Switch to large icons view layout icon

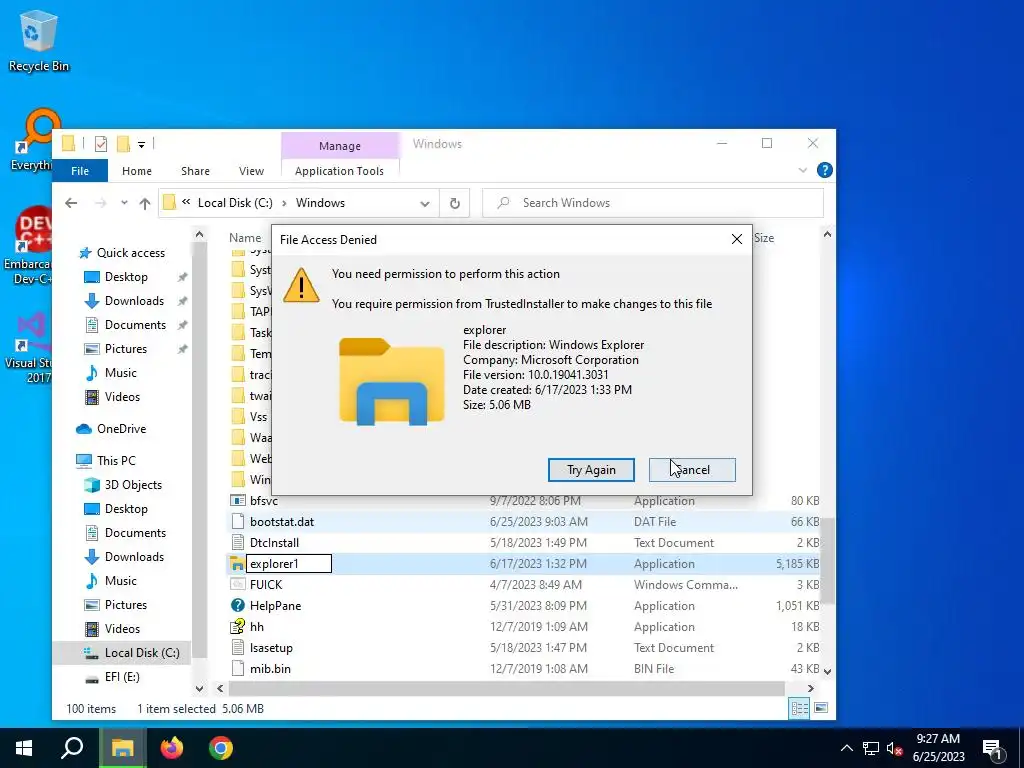[x=821, y=708]
